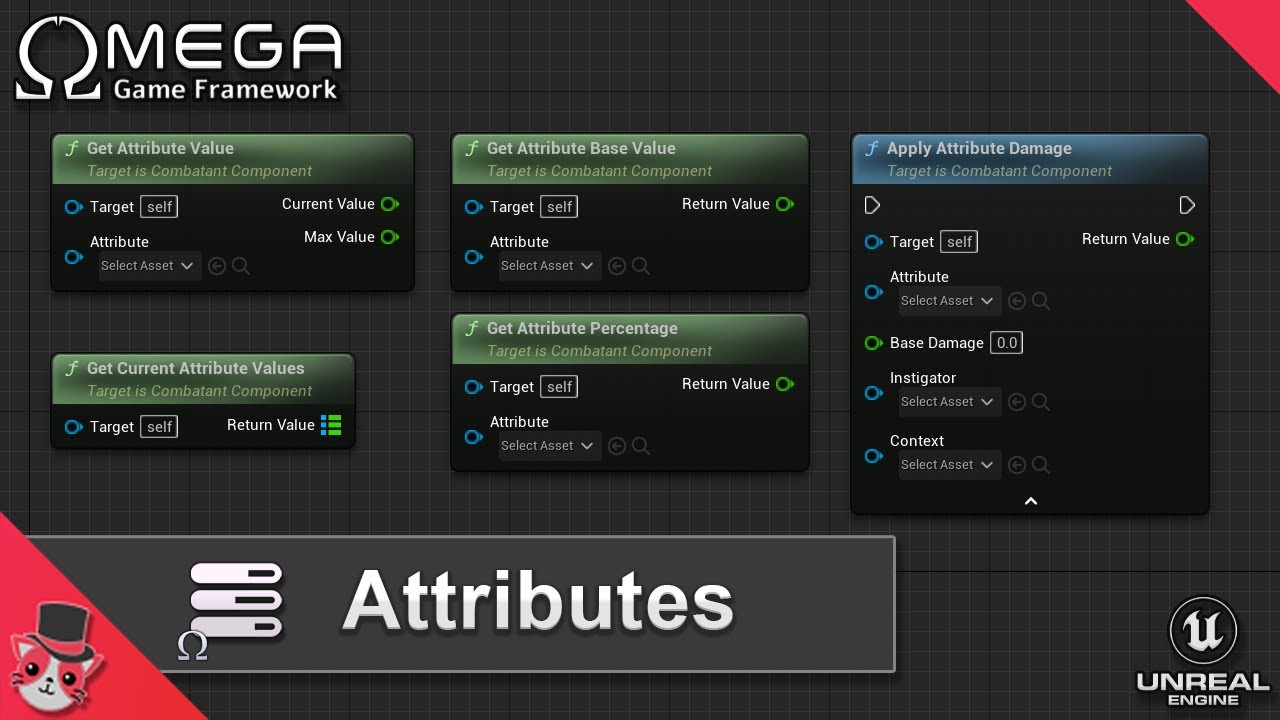
Task: Use selected asset arrow in Get Attribute Percentage
Action: pos(617,446)
